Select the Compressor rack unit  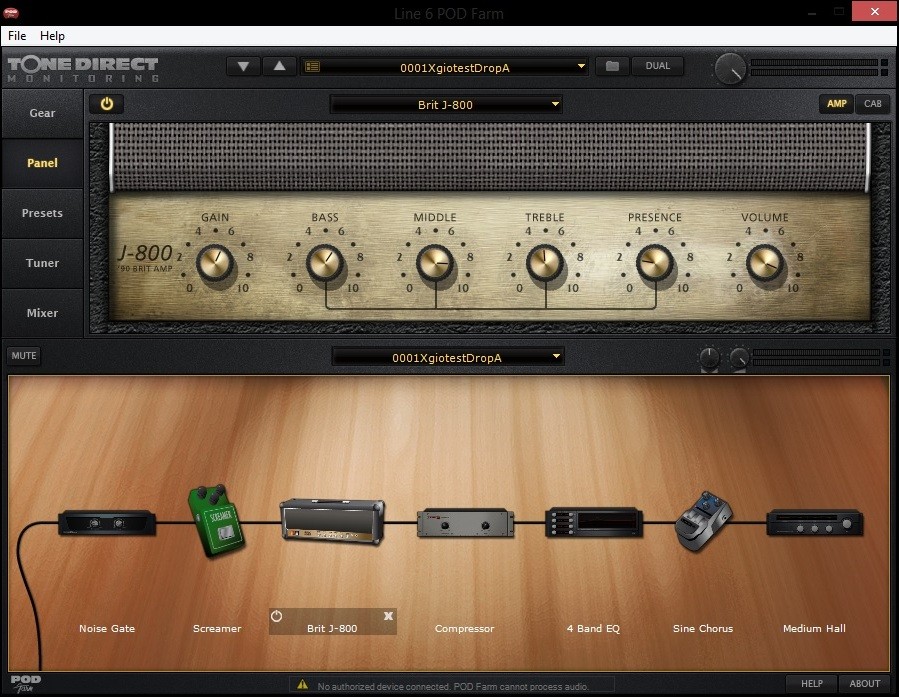pos(465,522)
